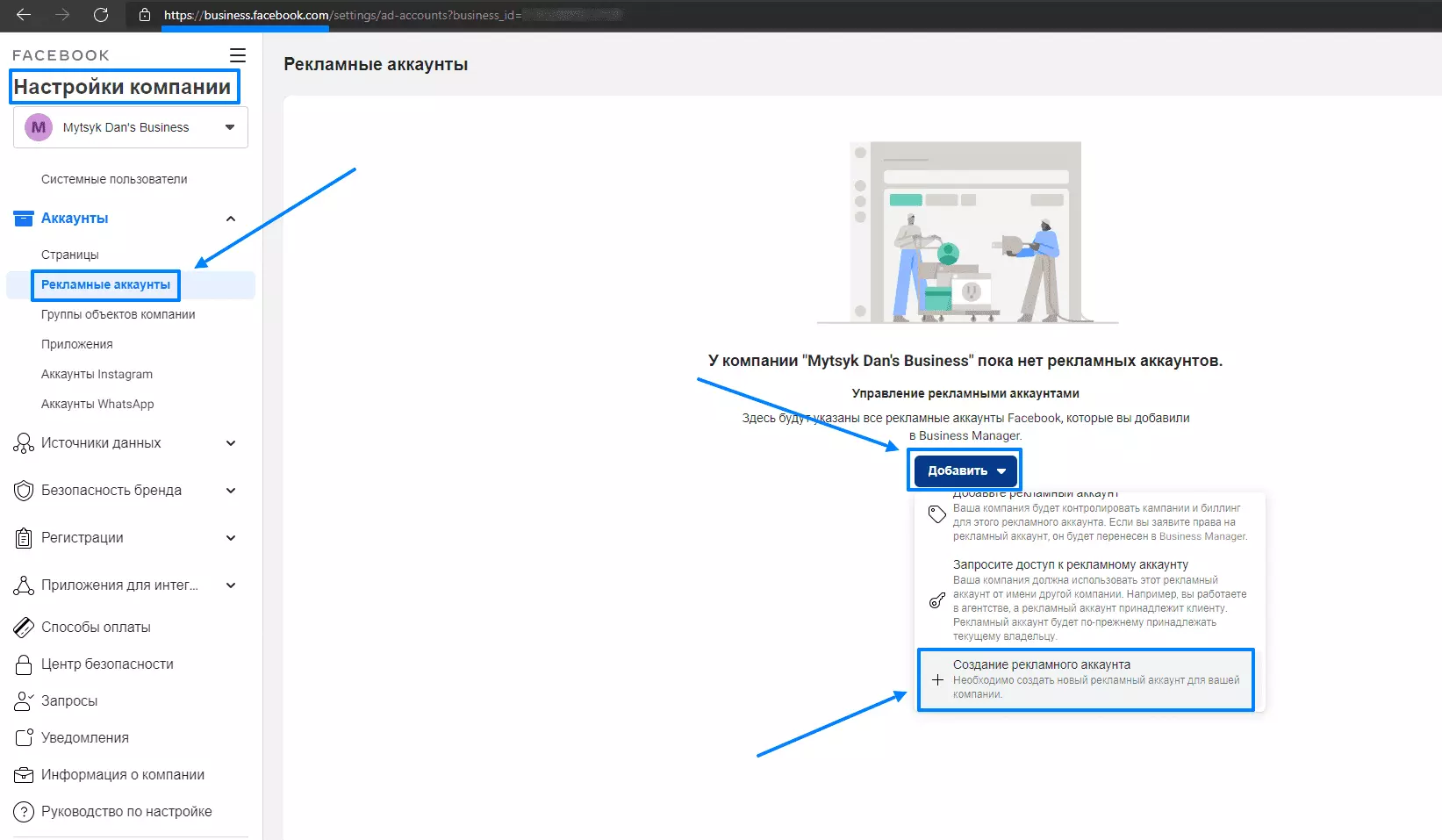Click the lock icon in address bar

pyautogui.click(x=145, y=15)
